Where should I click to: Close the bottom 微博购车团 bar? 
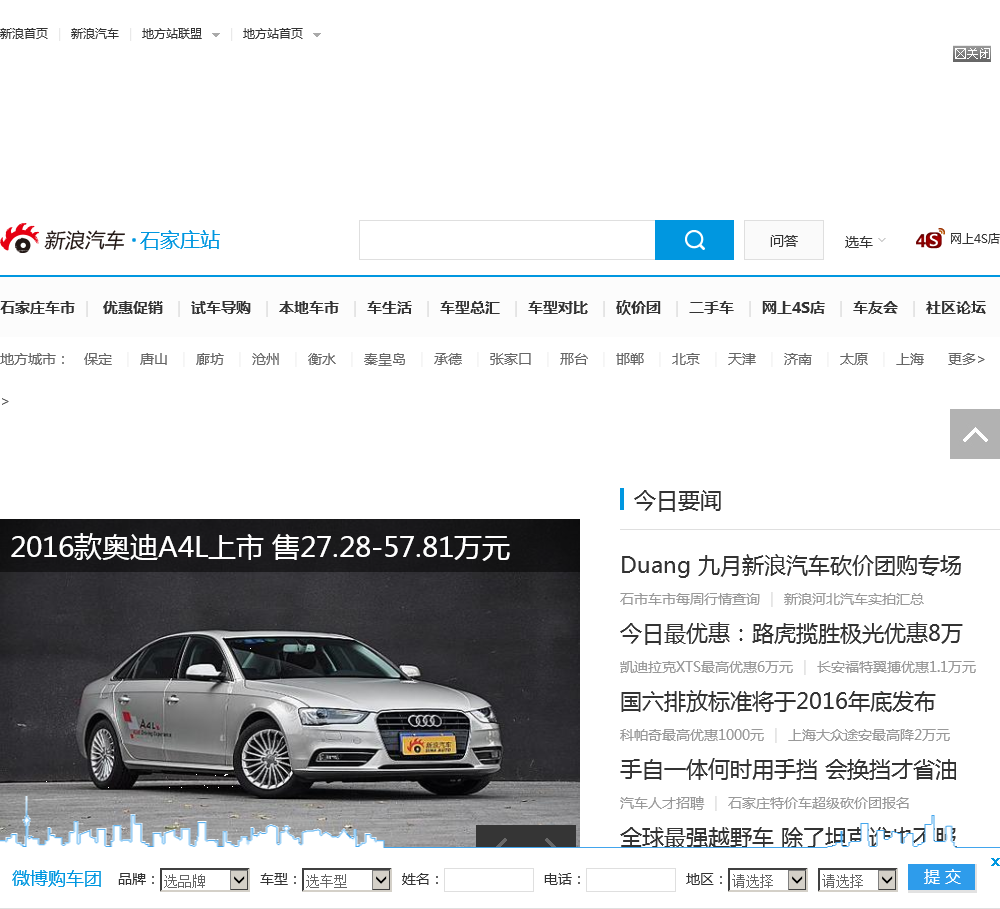[994, 862]
